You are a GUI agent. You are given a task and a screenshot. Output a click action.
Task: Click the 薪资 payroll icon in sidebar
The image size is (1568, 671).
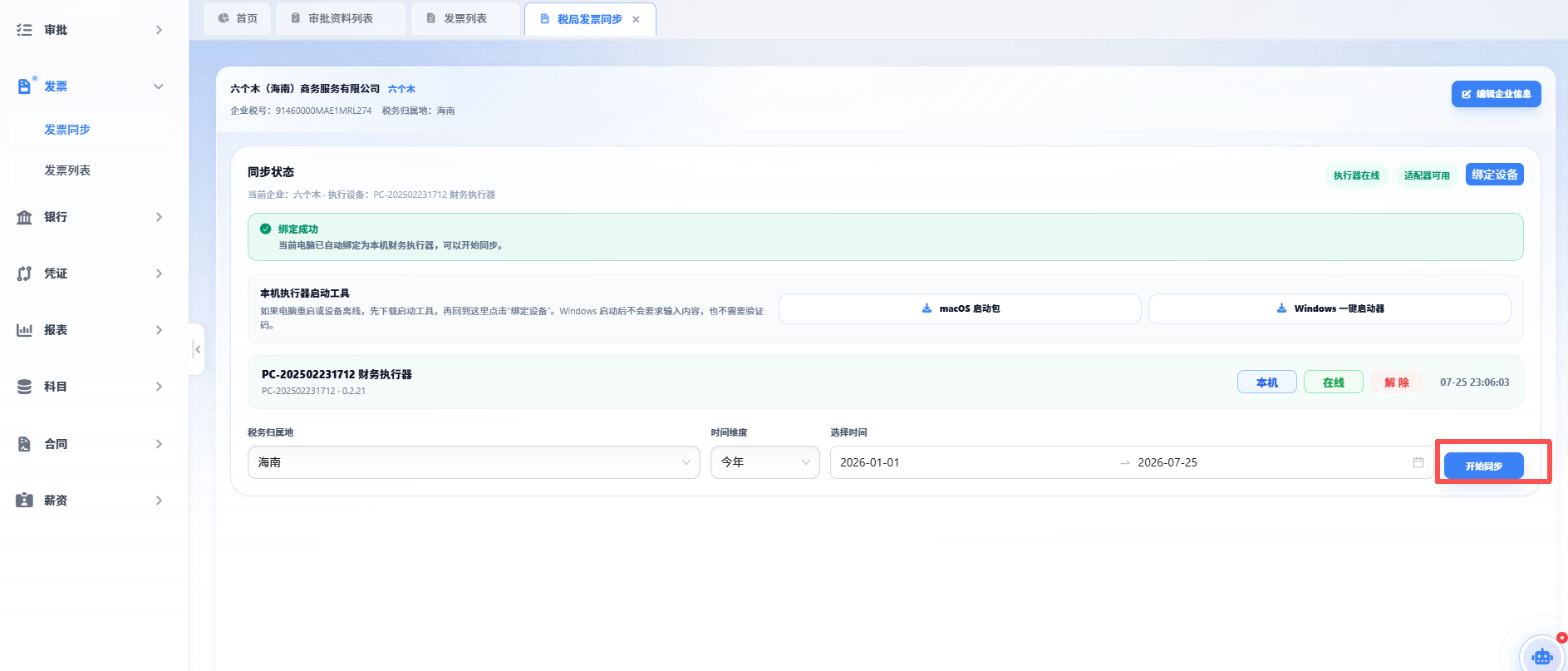point(24,501)
